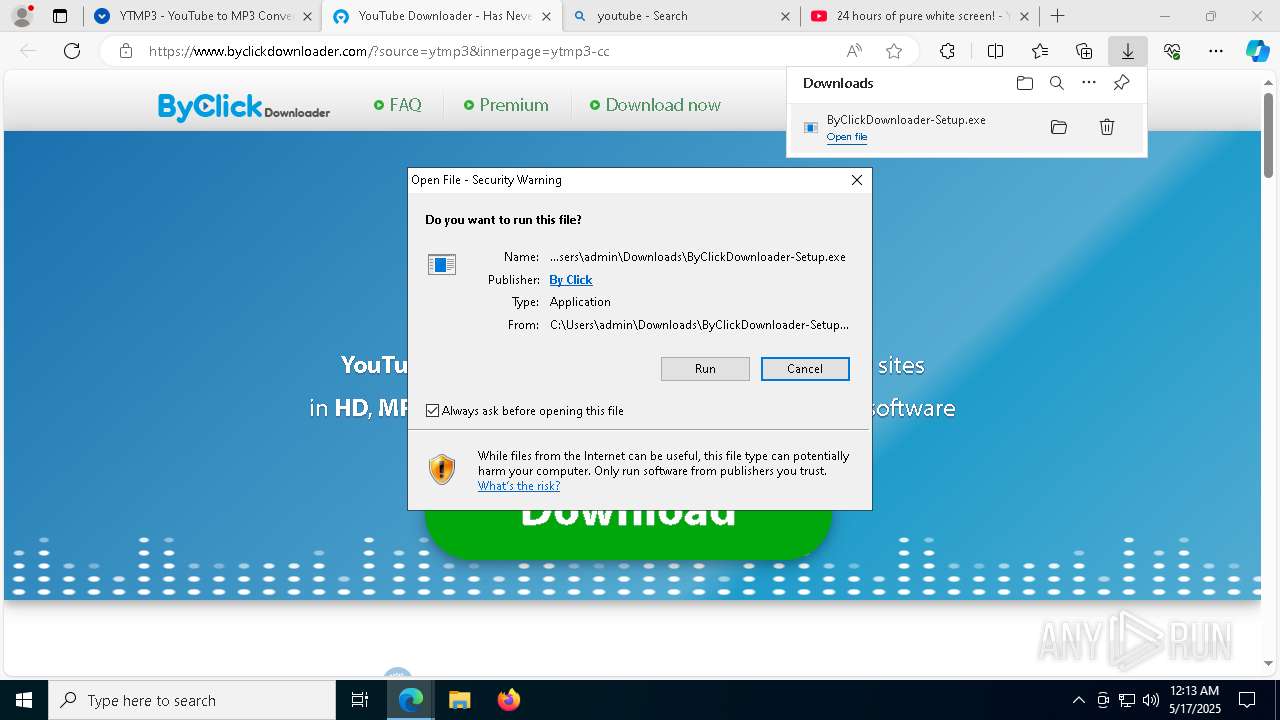Open Task View on the taskbar
1280x720 pixels.
360,700
